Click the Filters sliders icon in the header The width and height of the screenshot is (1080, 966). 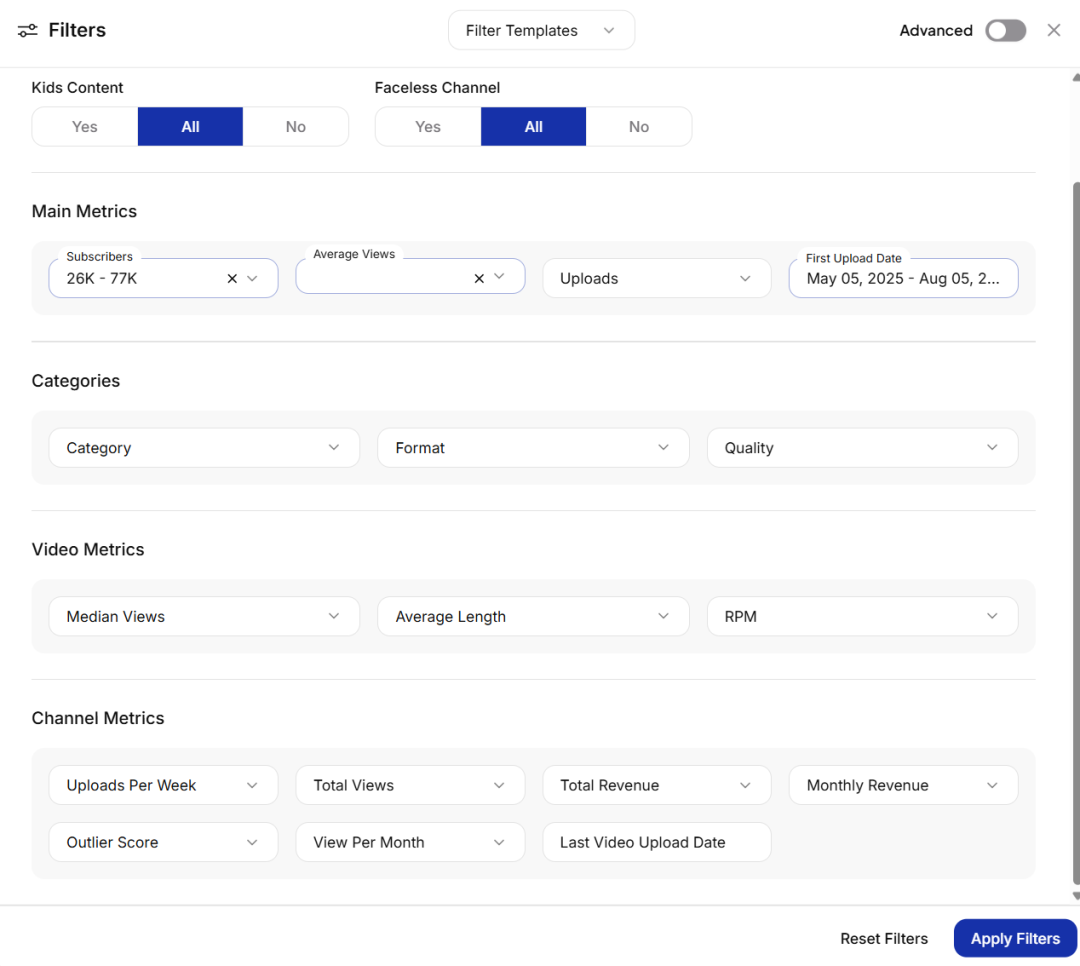[27, 31]
